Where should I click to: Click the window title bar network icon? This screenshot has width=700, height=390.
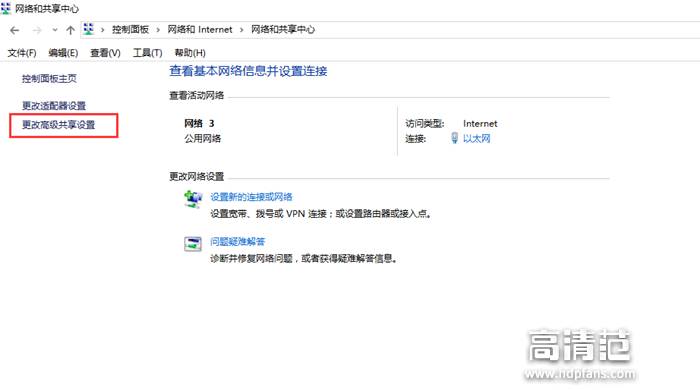click(x=6, y=8)
